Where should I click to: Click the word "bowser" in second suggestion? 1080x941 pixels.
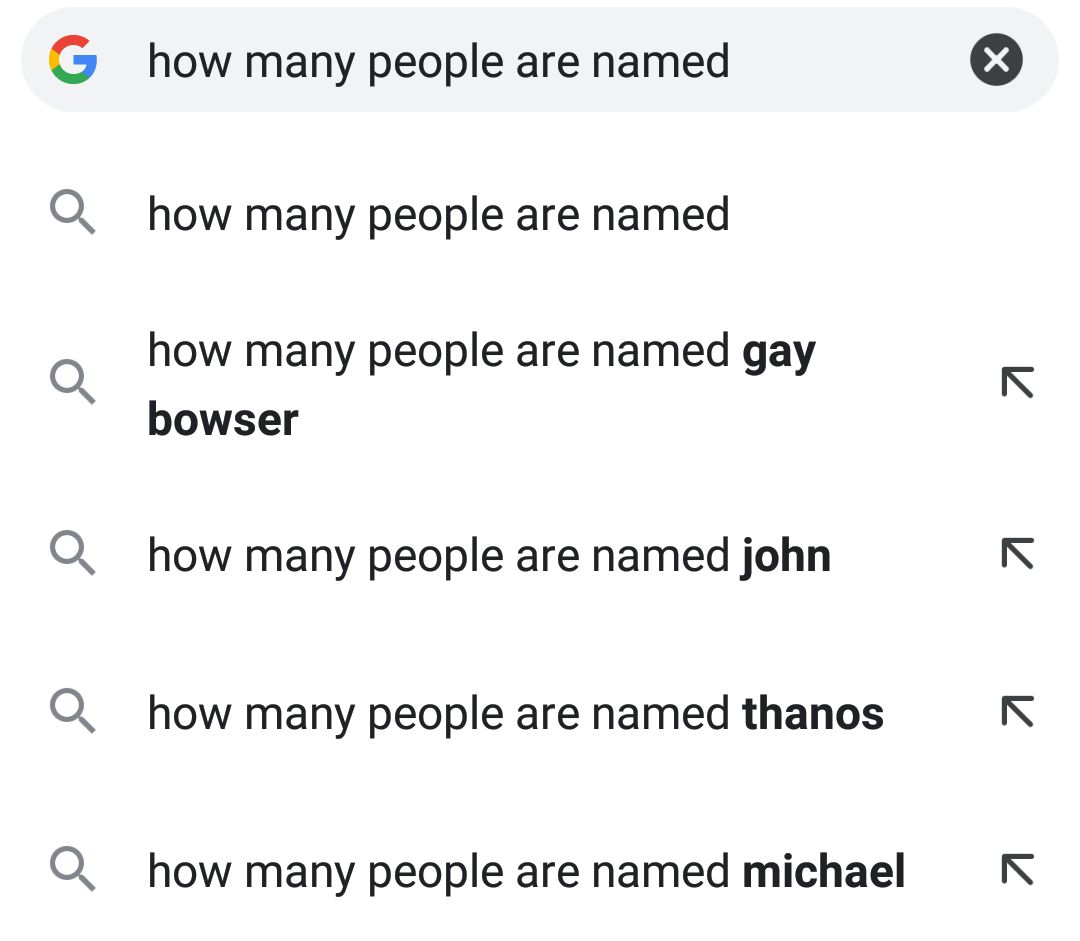coord(223,420)
